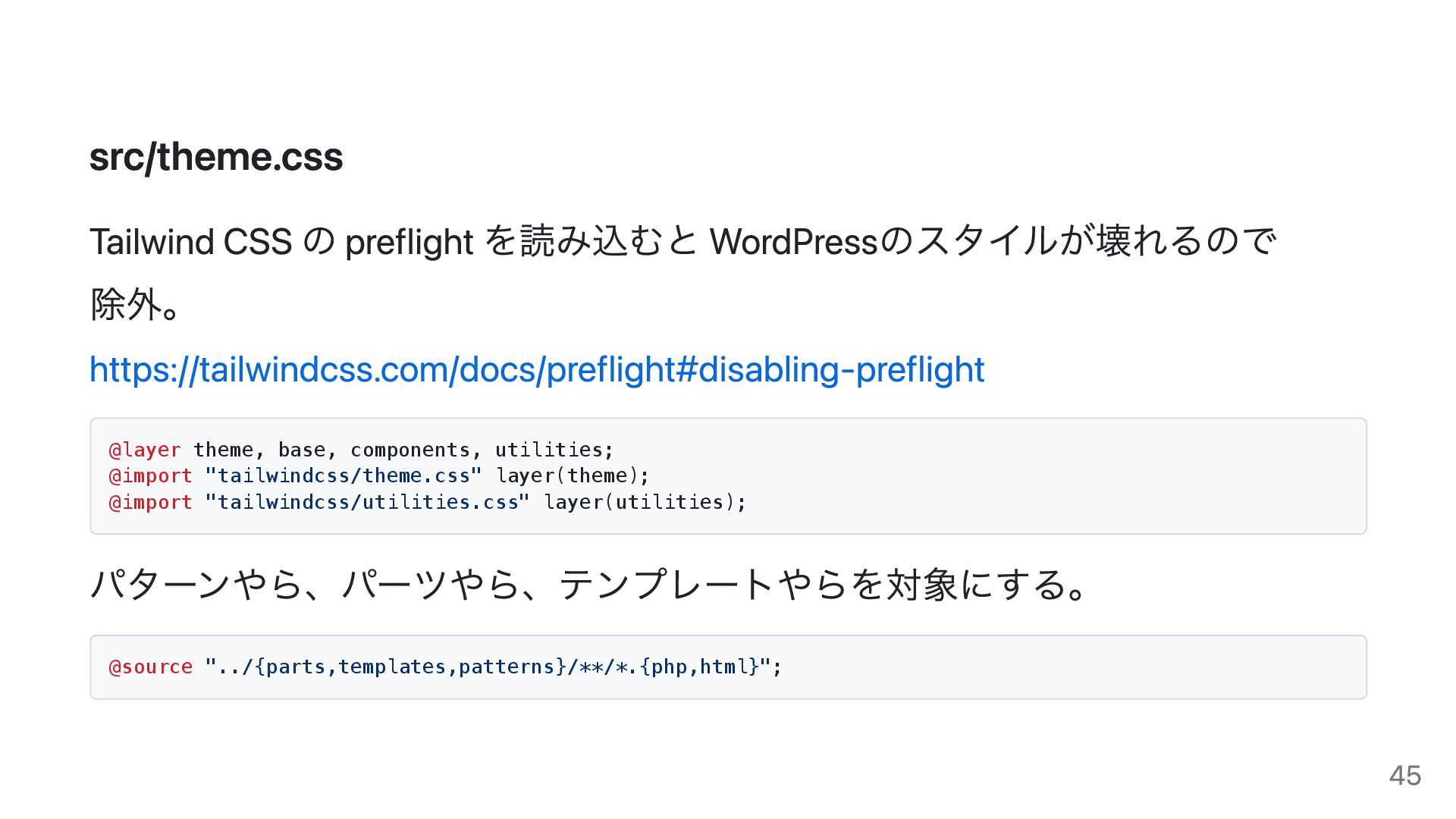Click the second @import keyword

[150, 502]
